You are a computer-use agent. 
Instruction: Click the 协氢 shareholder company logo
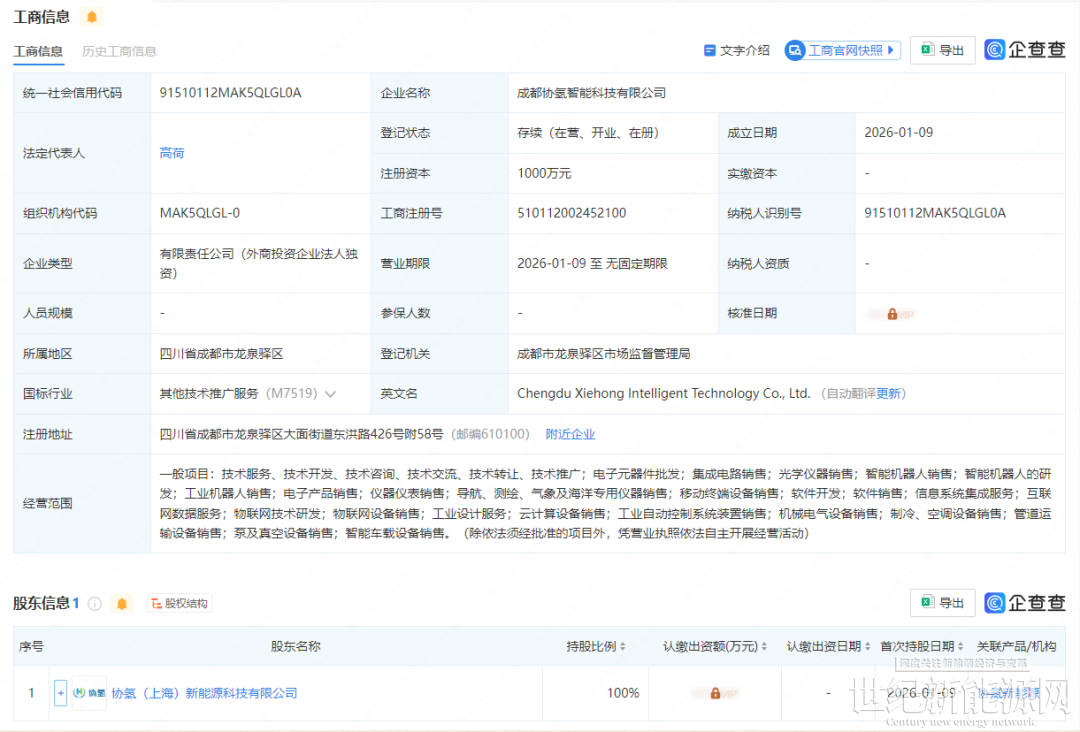click(x=90, y=693)
